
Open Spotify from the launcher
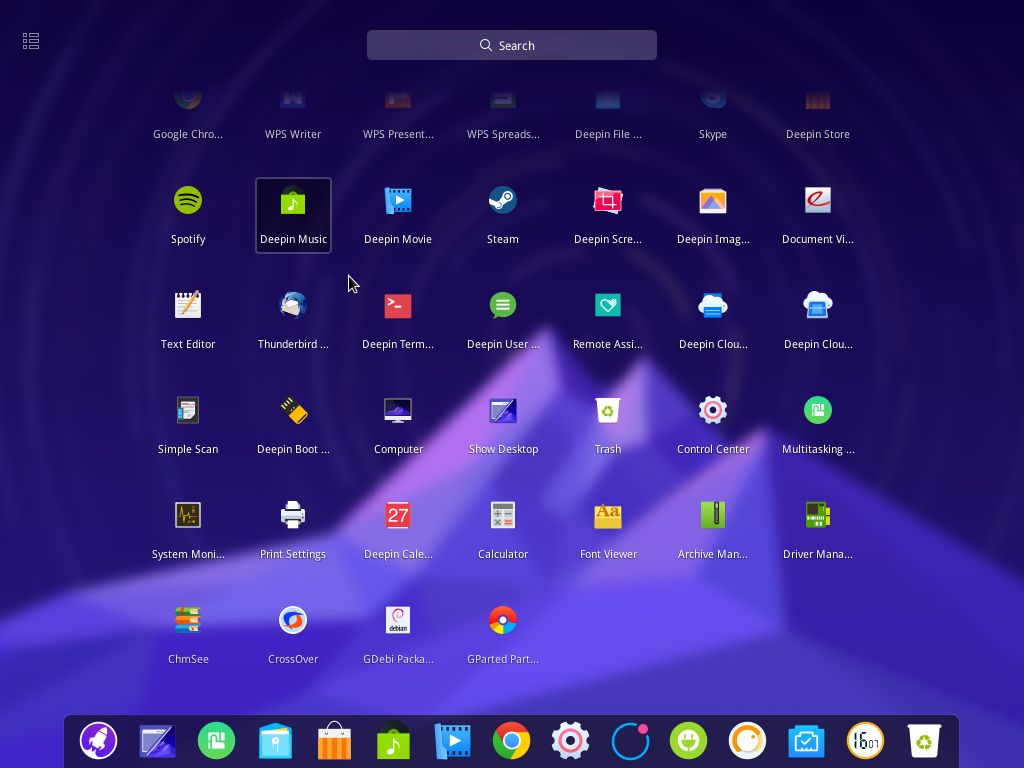[188, 200]
